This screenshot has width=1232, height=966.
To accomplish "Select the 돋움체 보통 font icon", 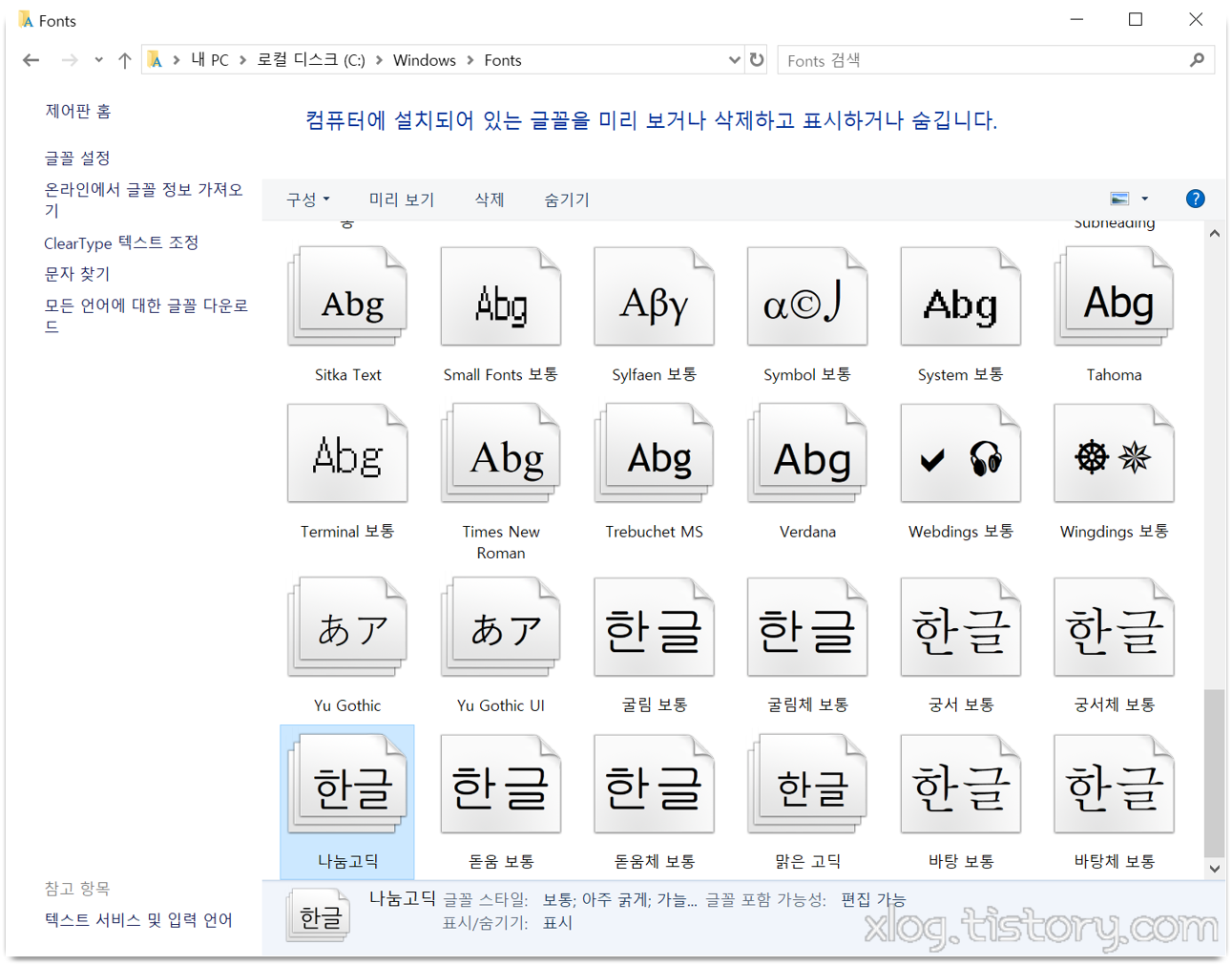I will point(654,784).
